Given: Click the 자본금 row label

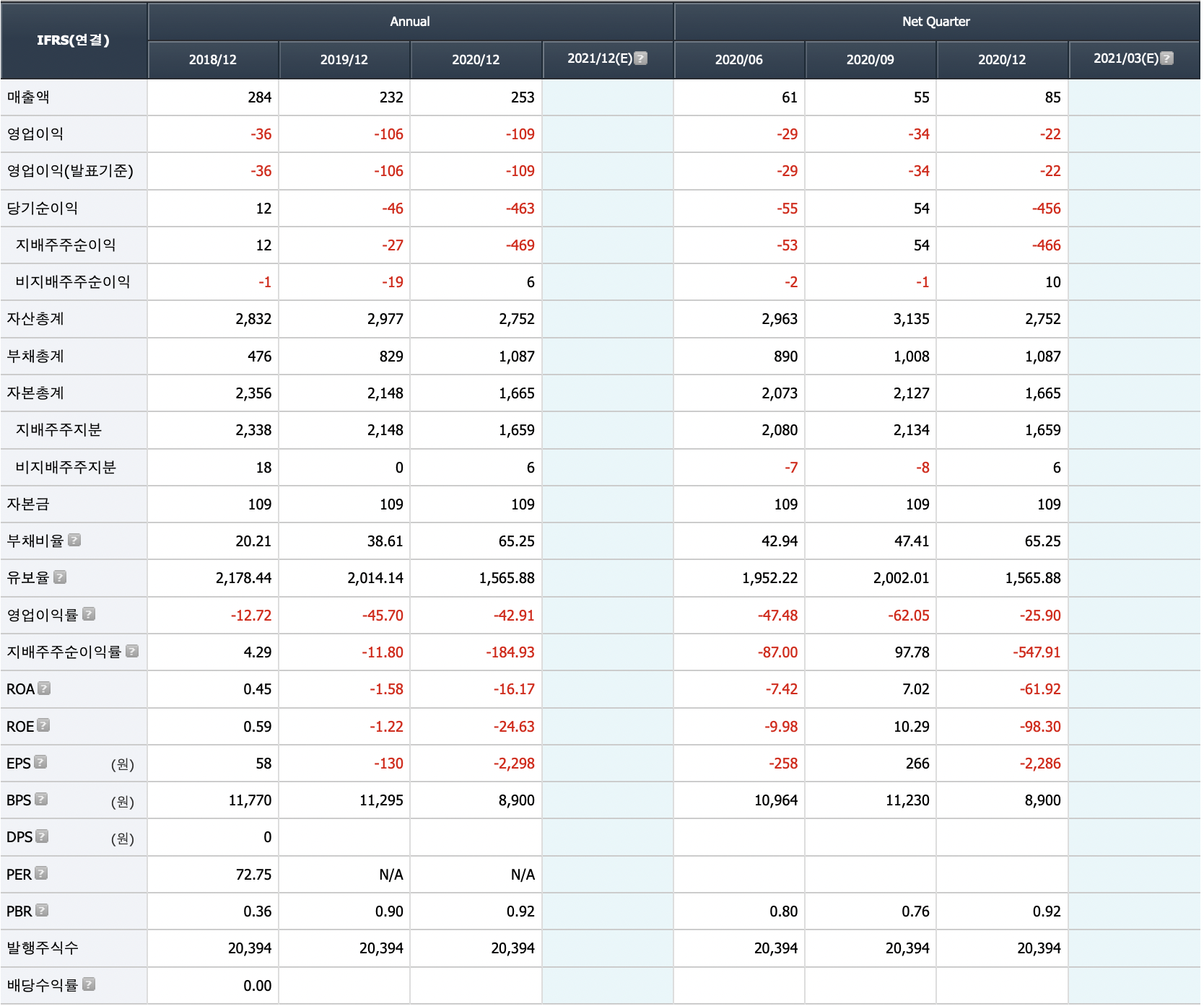Looking at the screenshot, I should coord(28,504).
